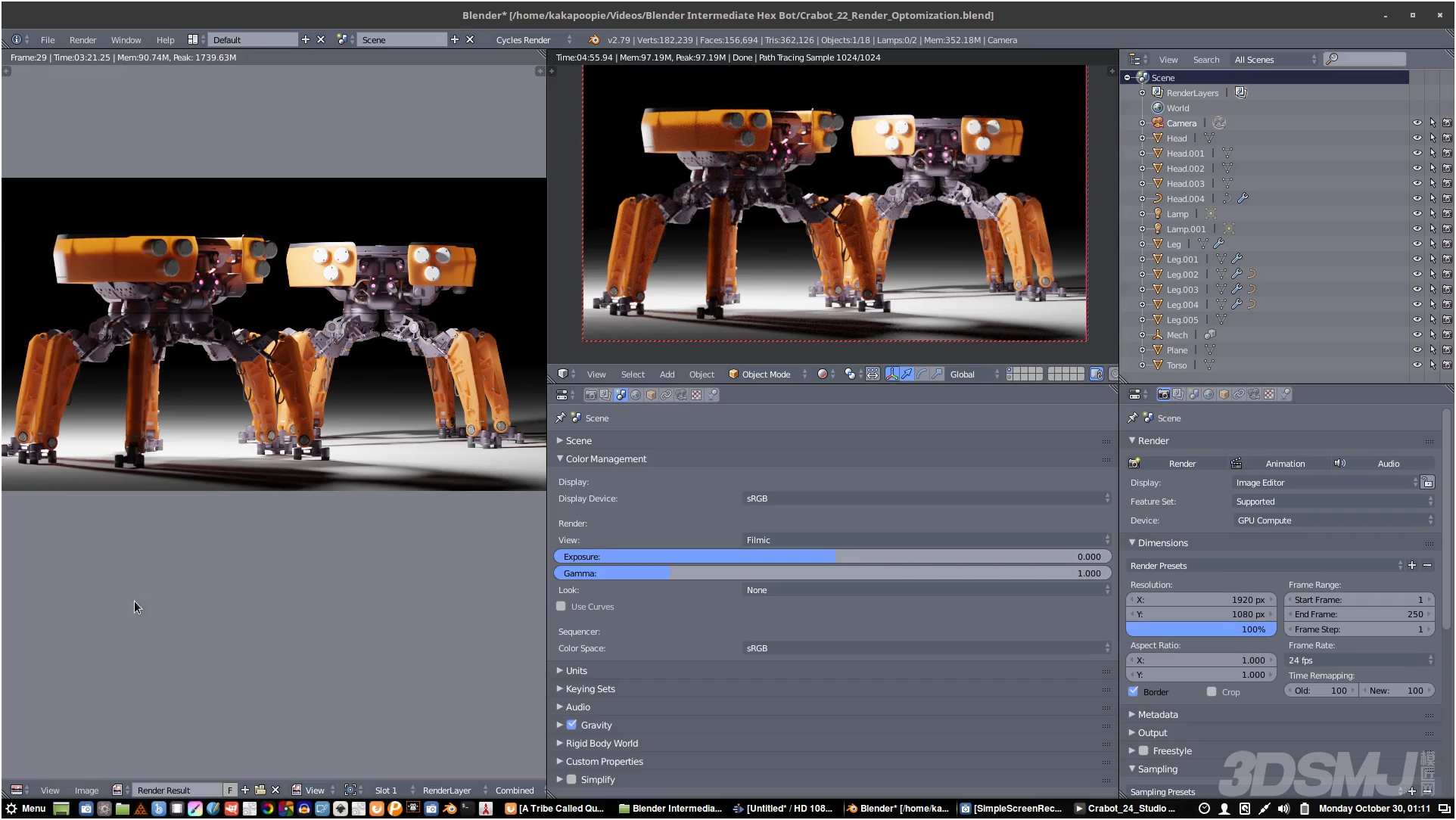The image size is (1456, 820).
Task: Open World tab in right properties panel
Action: tap(1209, 394)
